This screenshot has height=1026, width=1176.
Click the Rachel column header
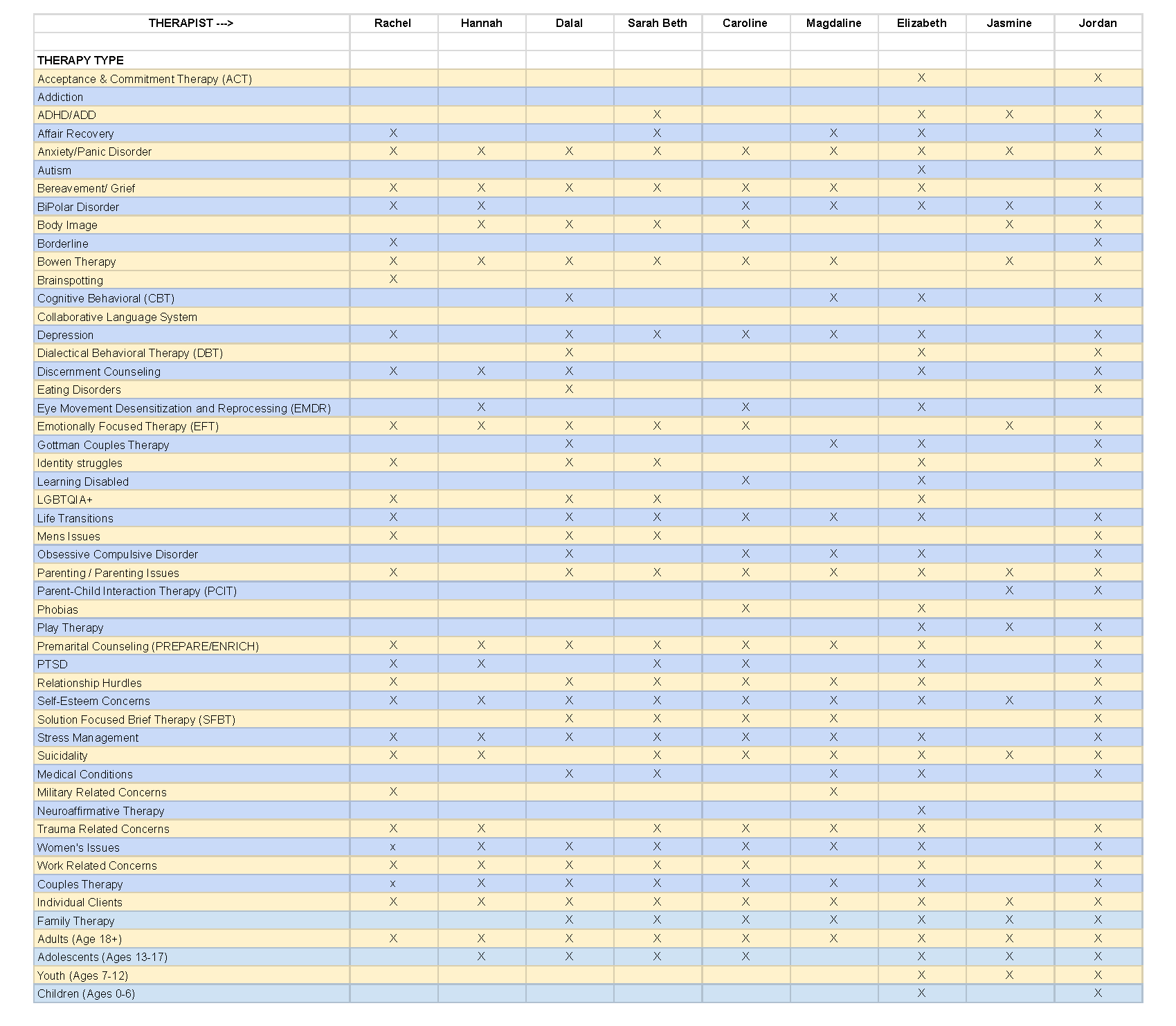(x=392, y=24)
